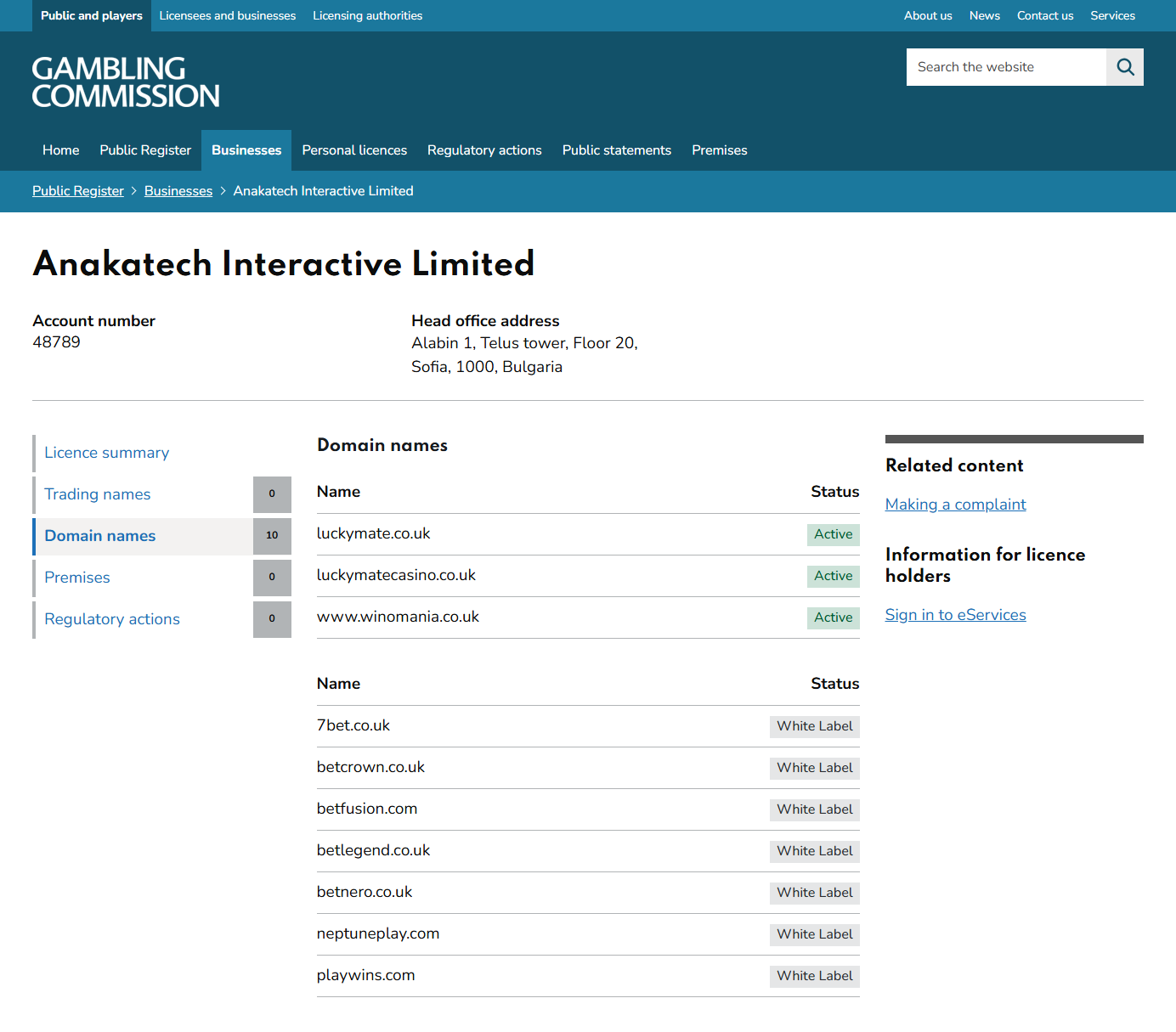Click the Gambling Commission logo
1176x1032 pixels.
126,82
